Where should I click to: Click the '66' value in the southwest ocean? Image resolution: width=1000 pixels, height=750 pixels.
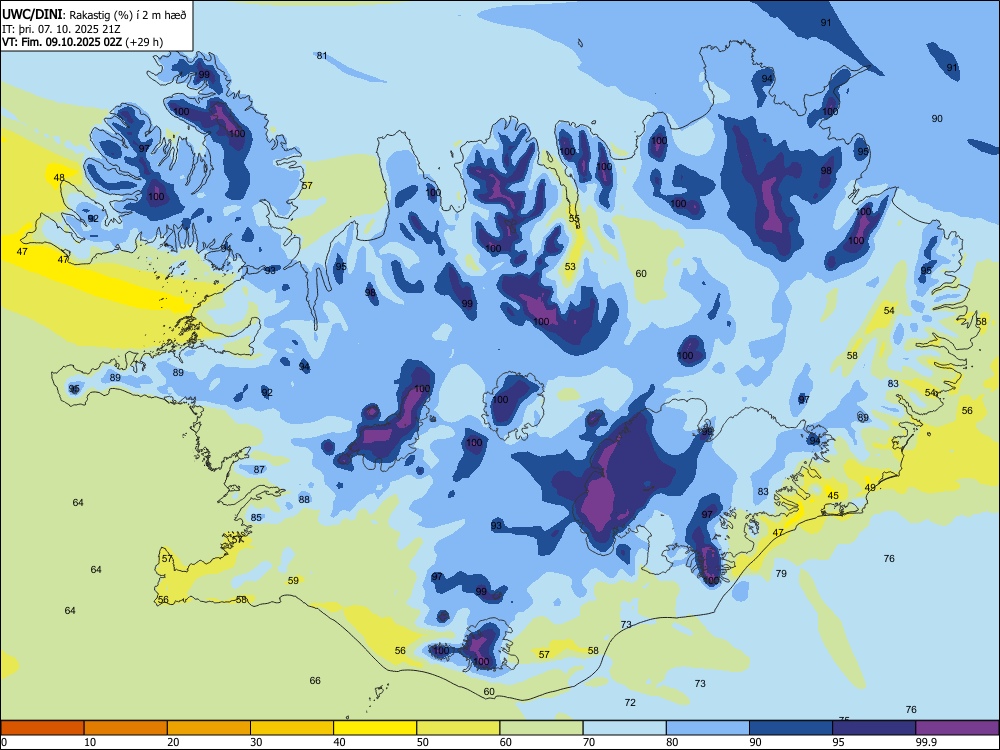point(315,680)
